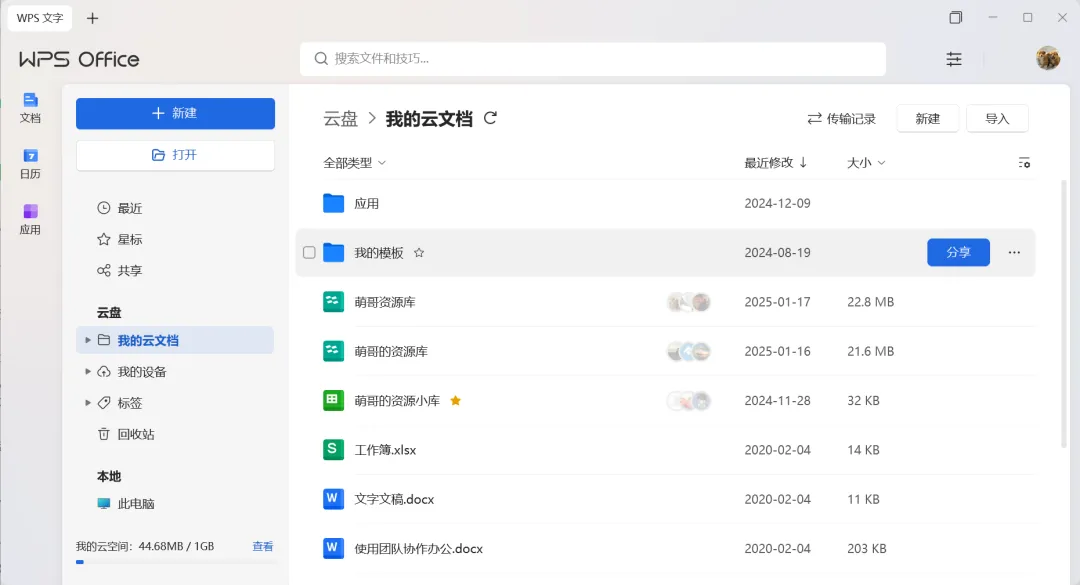
Task: Open more options for 我的模板 row
Action: pyautogui.click(x=1014, y=252)
